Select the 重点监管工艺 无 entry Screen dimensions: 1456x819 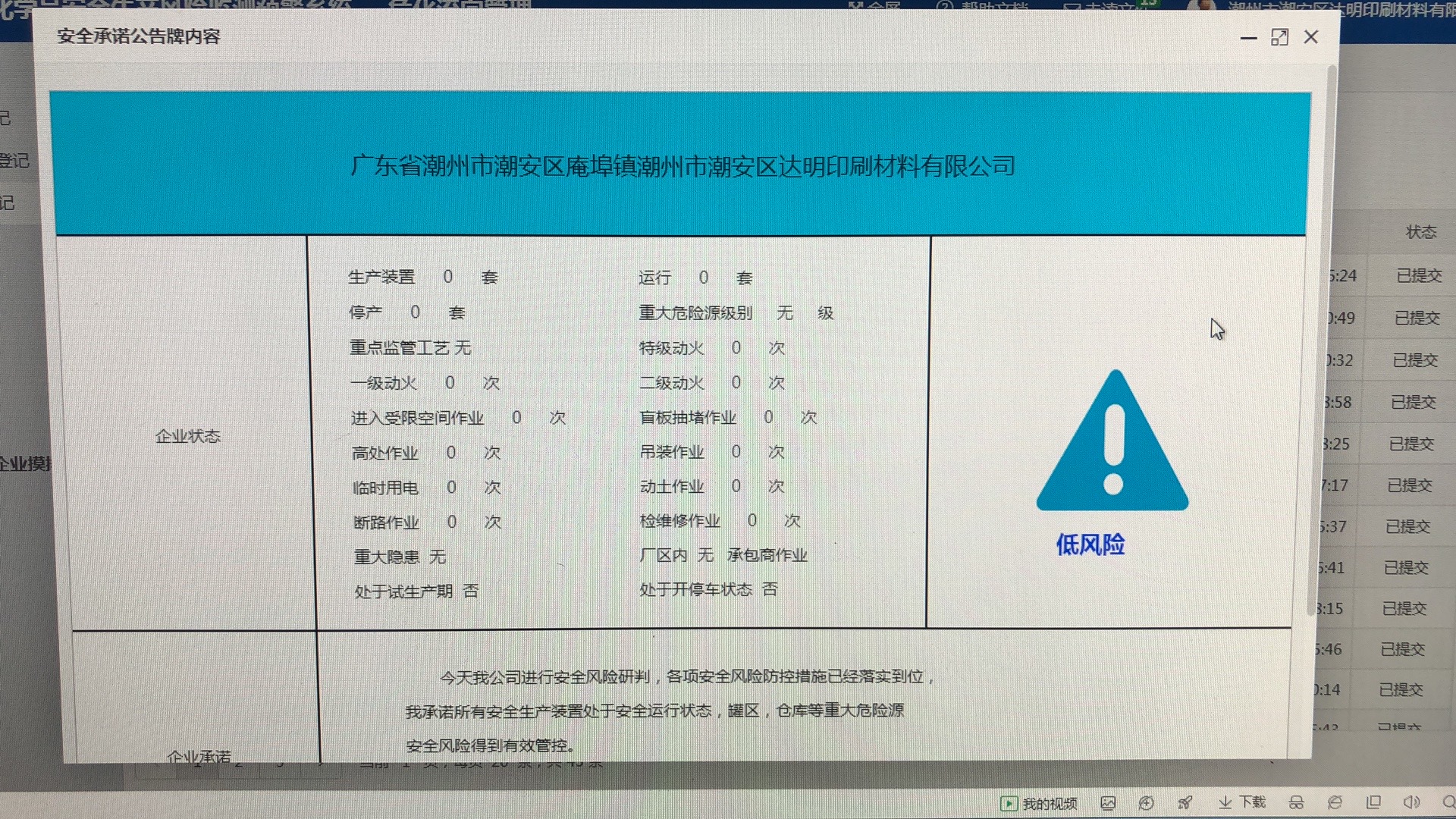tap(410, 347)
